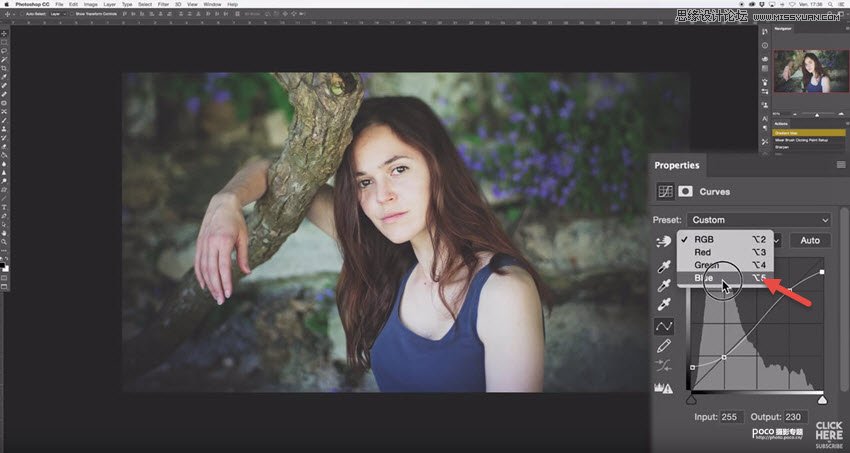Select the black point eyedropper in Curves
Image resolution: width=850 pixels, height=453 pixels.
[x=663, y=267]
